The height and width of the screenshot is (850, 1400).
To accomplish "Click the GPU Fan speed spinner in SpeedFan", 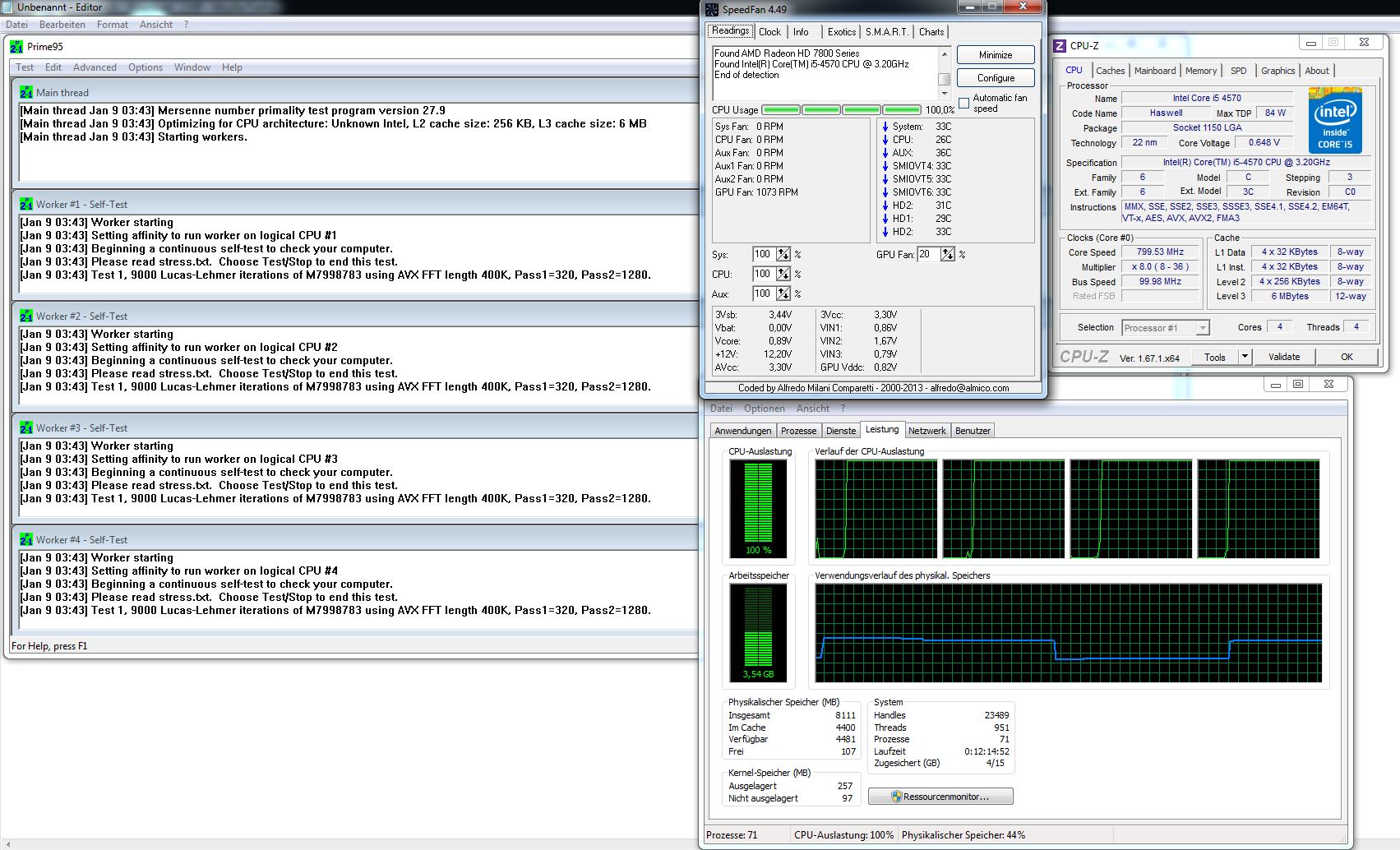I will click(x=948, y=255).
